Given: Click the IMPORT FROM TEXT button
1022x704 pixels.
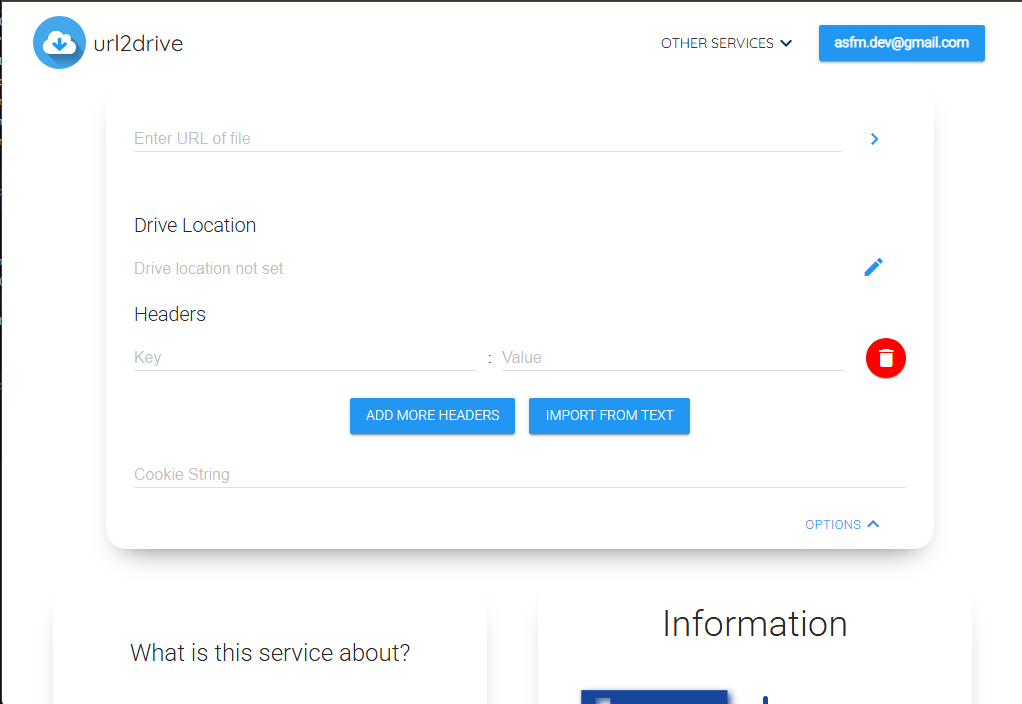Looking at the screenshot, I should [609, 415].
